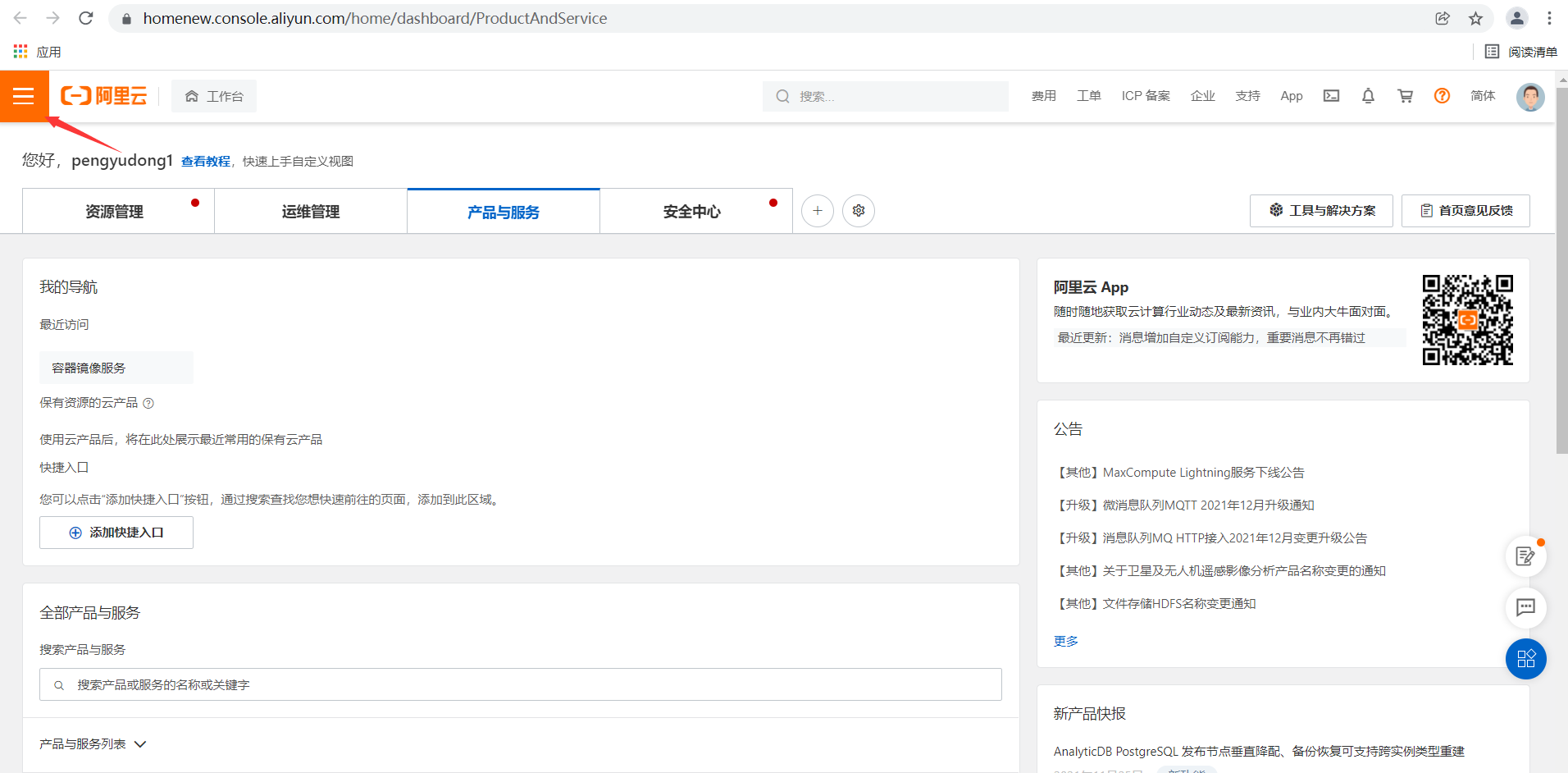The height and width of the screenshot is (773, 1568).
Task: Click the site lock icon in address bar
Action: click(x=126, y=18)
